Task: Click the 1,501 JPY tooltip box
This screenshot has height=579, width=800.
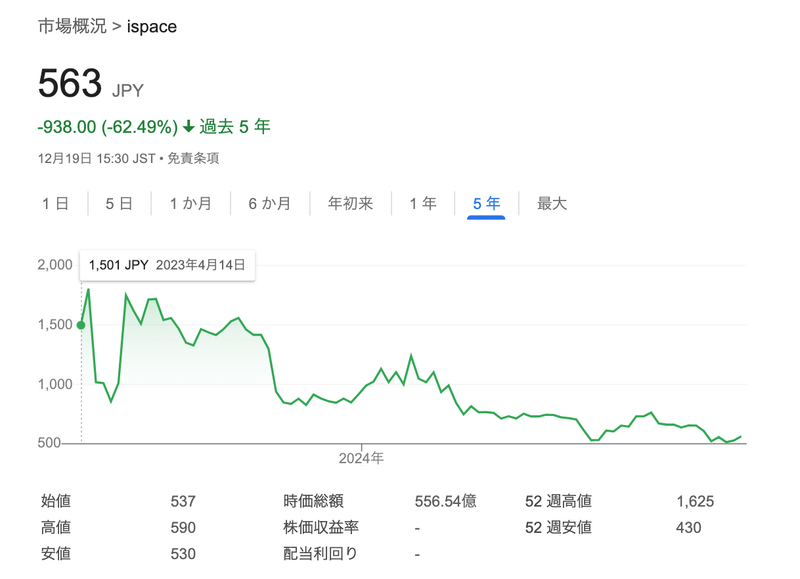Action: [x=167, y=265]
